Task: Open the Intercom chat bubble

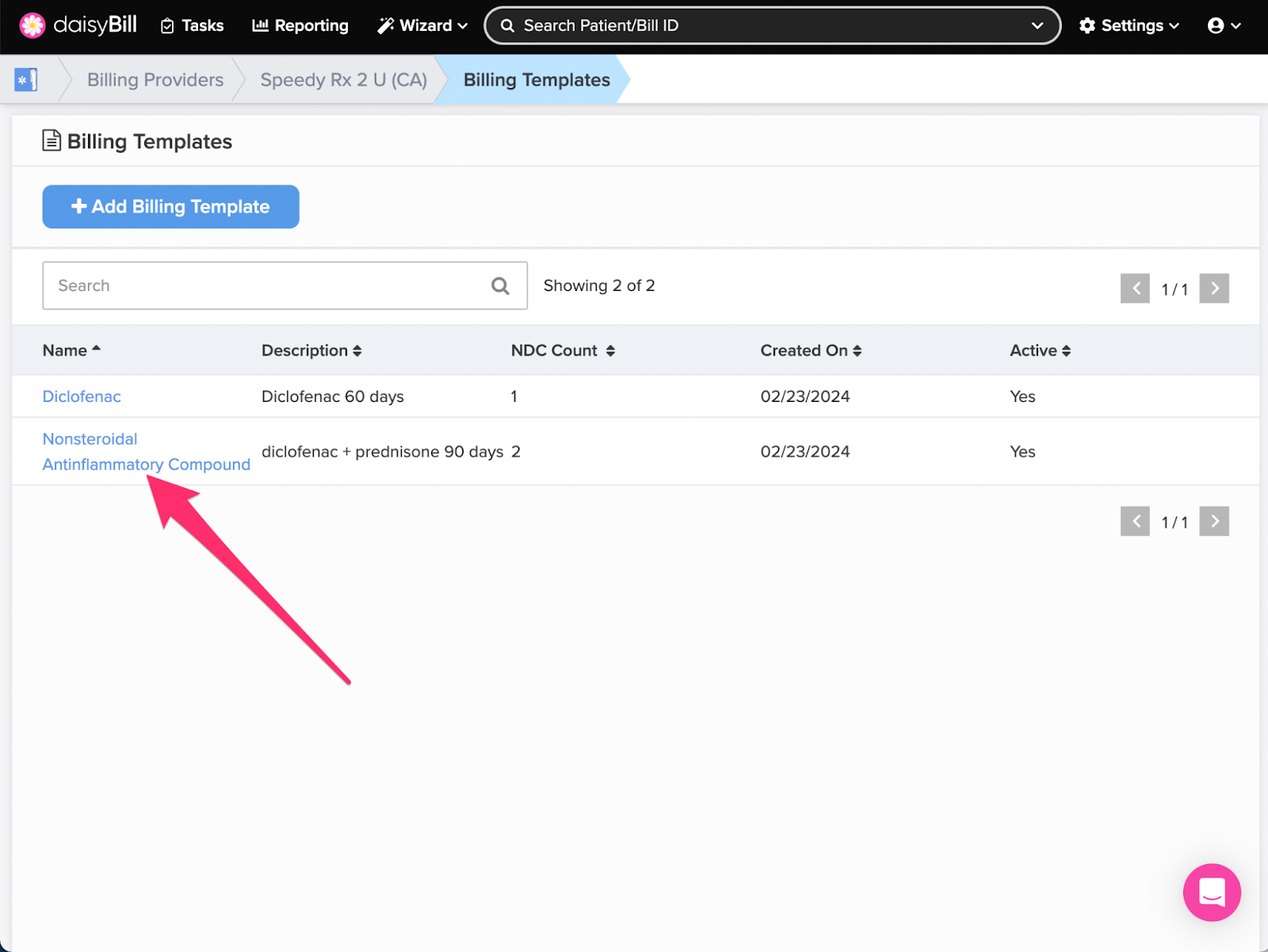Action: pyautogui.click(x=1211, y=893)
